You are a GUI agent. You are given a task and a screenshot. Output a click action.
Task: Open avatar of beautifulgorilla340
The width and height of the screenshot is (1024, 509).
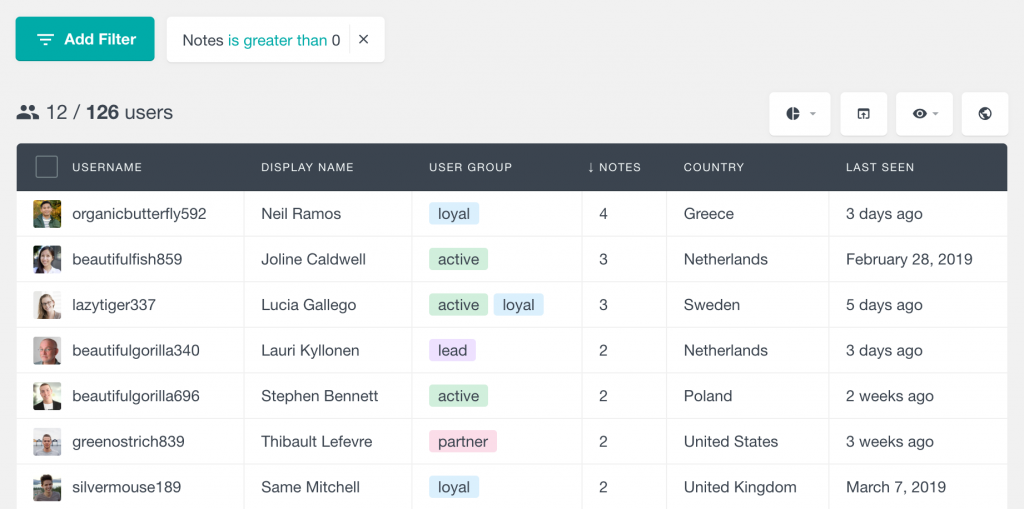coord(47,351)
